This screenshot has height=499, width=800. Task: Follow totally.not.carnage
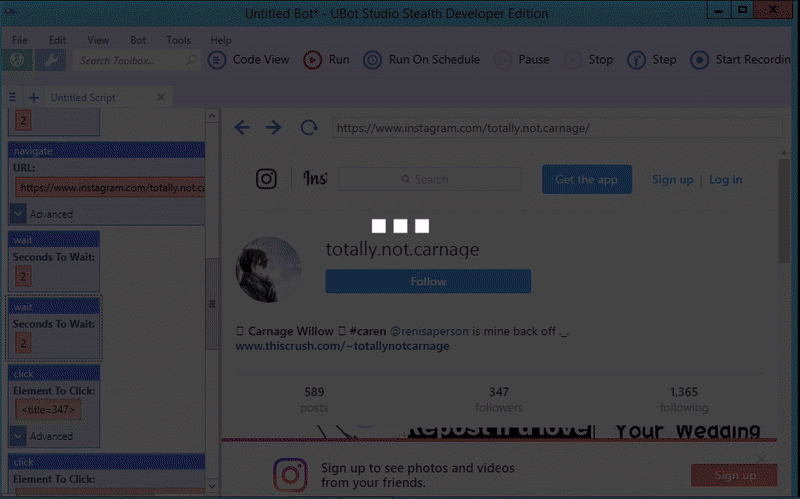428,282
